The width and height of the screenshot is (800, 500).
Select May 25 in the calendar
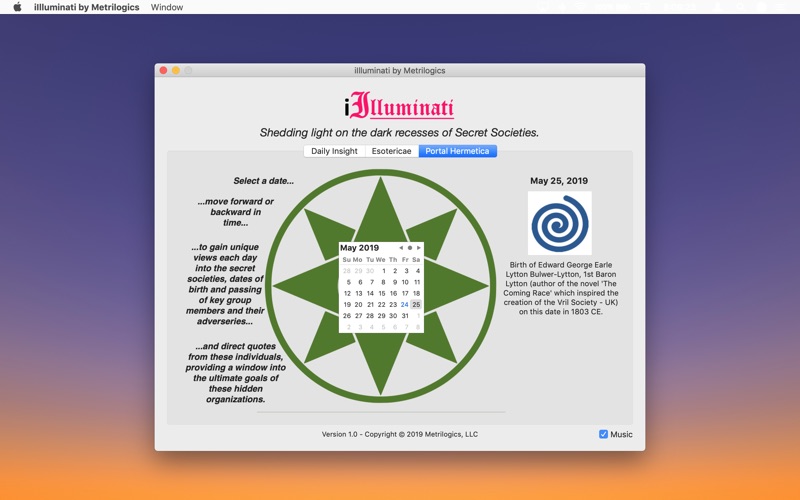coord(416,305)
